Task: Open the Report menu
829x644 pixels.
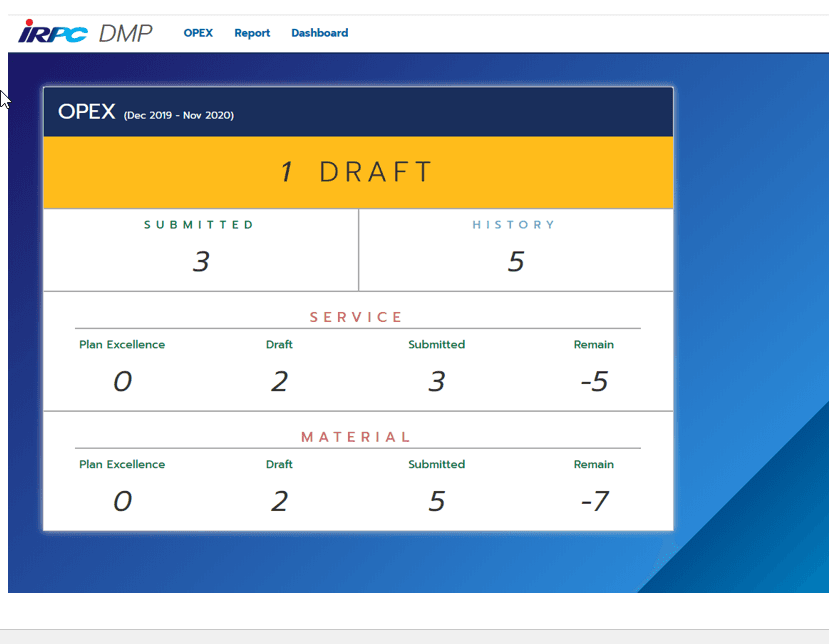Action: coord(252,33)
